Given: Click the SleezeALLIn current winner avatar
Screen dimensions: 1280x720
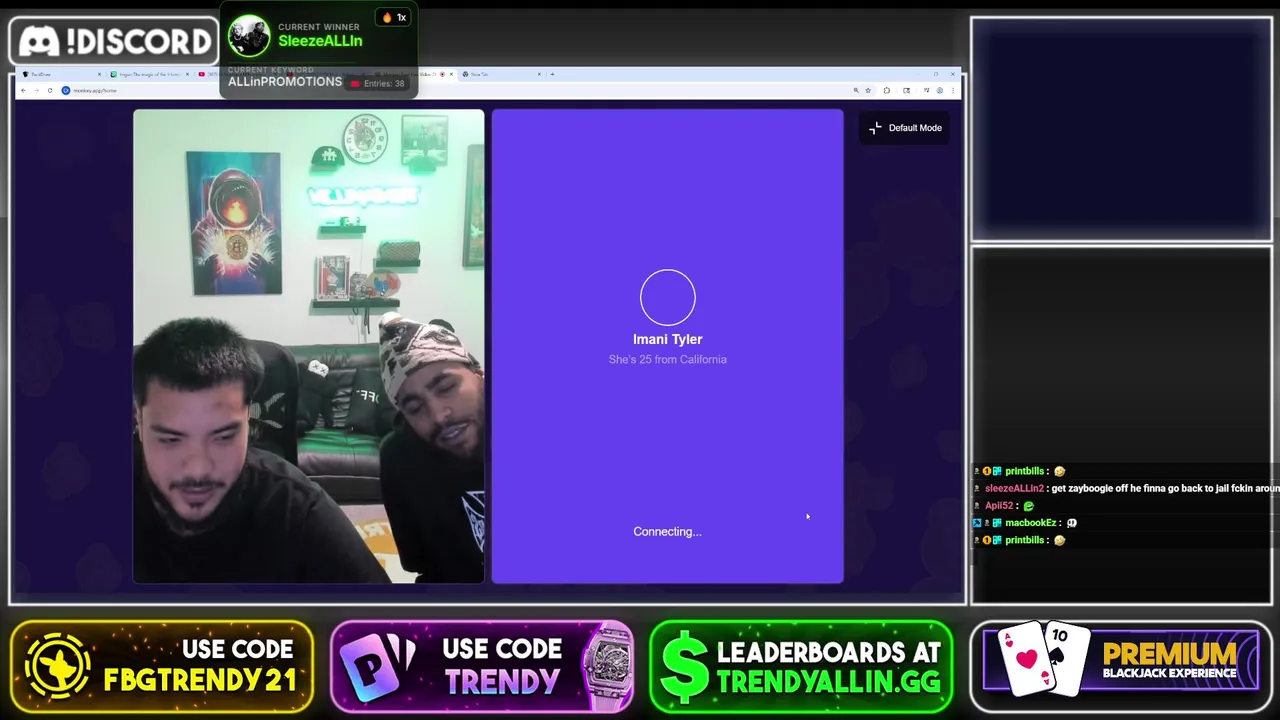Looking at the screenshot, I should (x=249, y=37).
